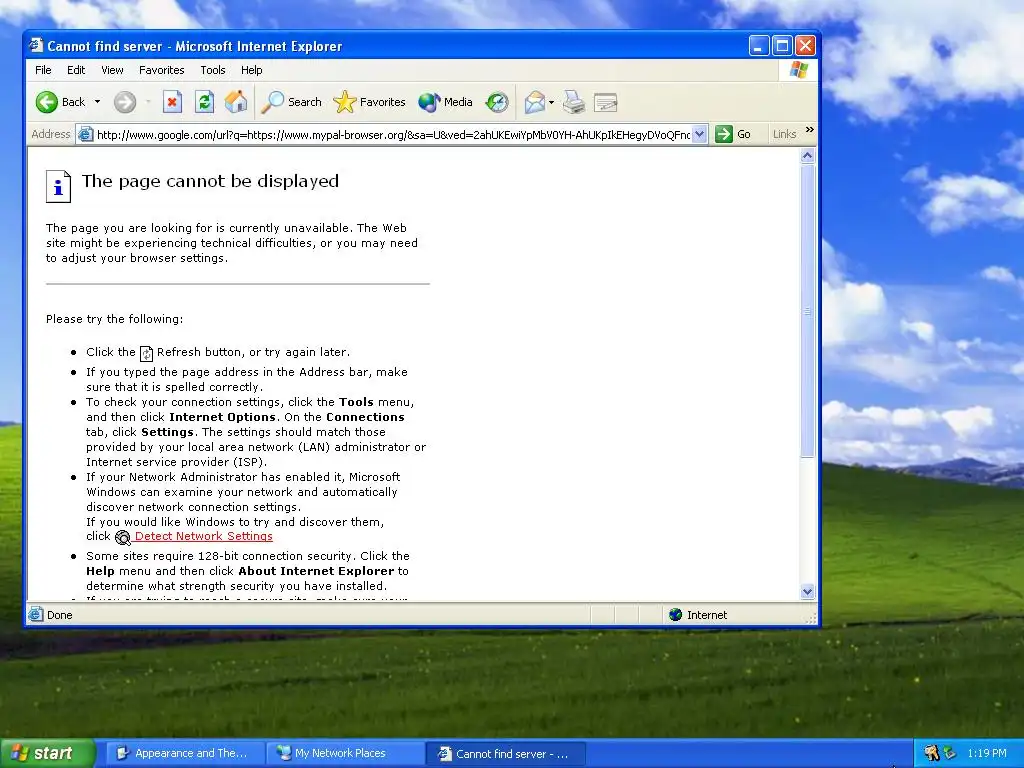Click the status bar resize grip
Viewport: 1024px width, 768px height.
[811, 617]
